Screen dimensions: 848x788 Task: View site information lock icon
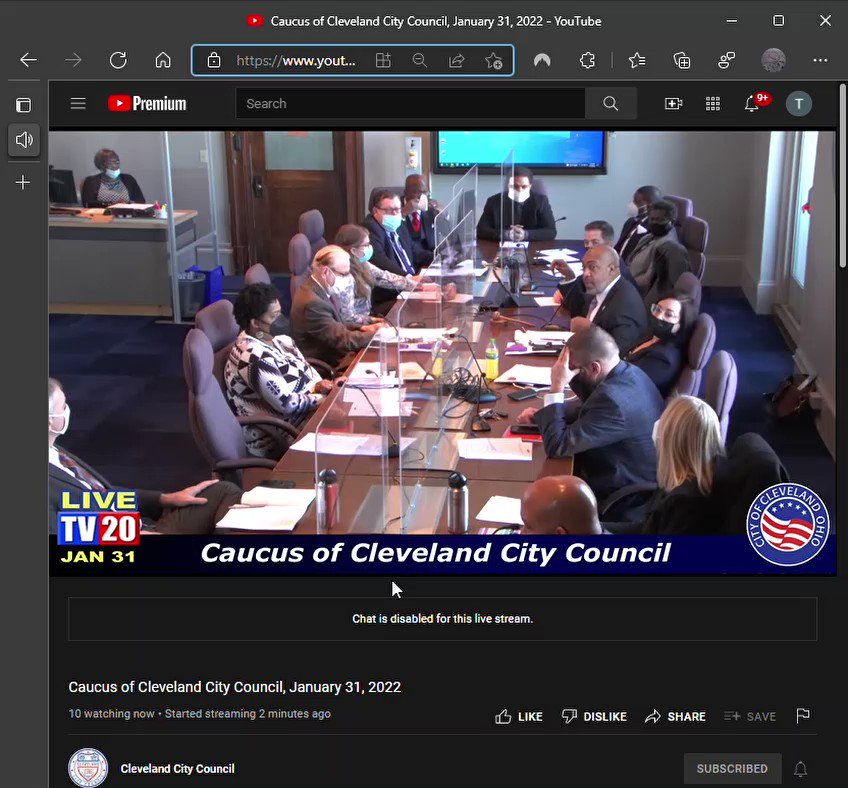coord(214,60)
